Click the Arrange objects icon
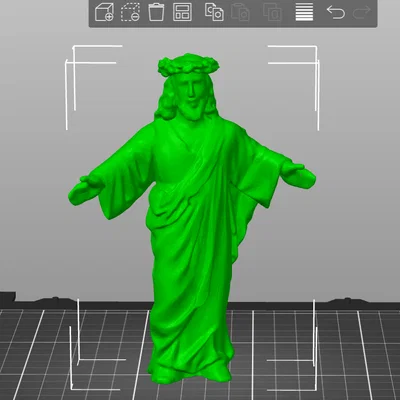The width and height of the screenshot is (400, 400). tap(182, 12)
